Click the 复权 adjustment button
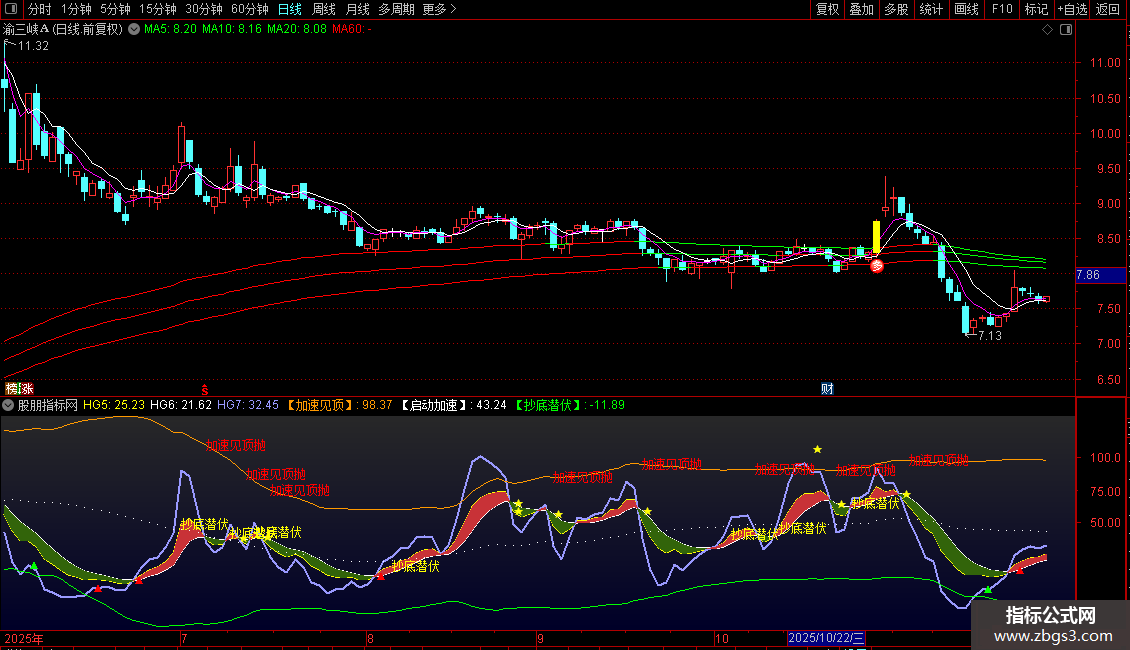1130x650 pixels. [828, 9]
